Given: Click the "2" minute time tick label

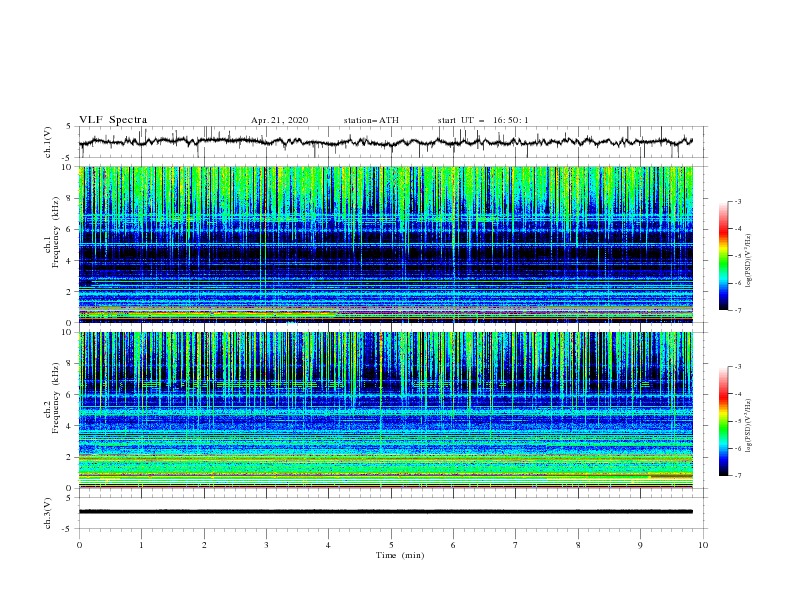Looking at the screenshot, I should tap(204, 545).
